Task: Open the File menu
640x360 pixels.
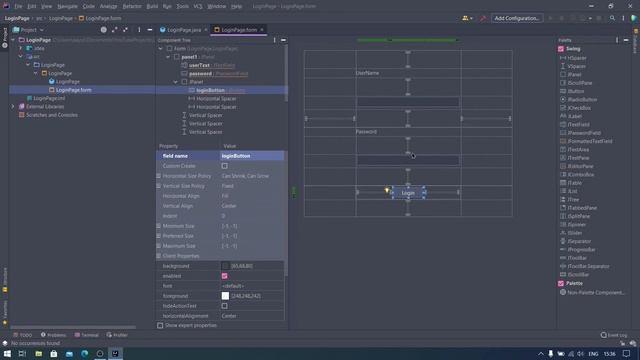Action: pyautogui.click(x=18, y=6)
